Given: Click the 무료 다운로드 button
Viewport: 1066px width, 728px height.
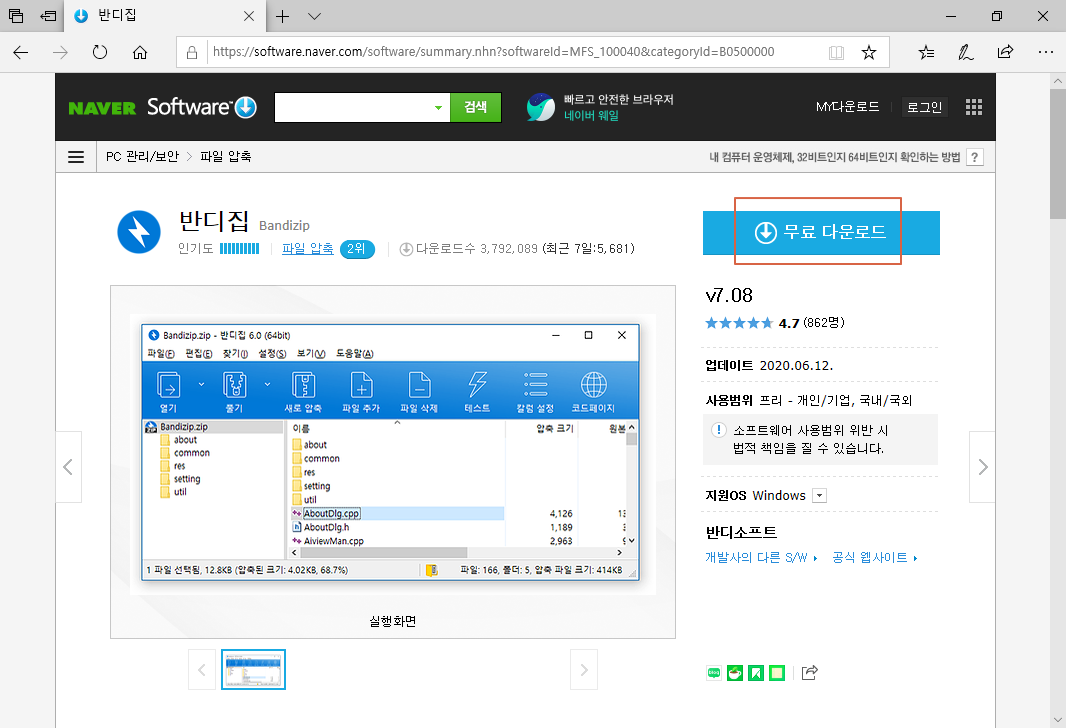Looking at the screenshot, I should (x=821, y=232).
